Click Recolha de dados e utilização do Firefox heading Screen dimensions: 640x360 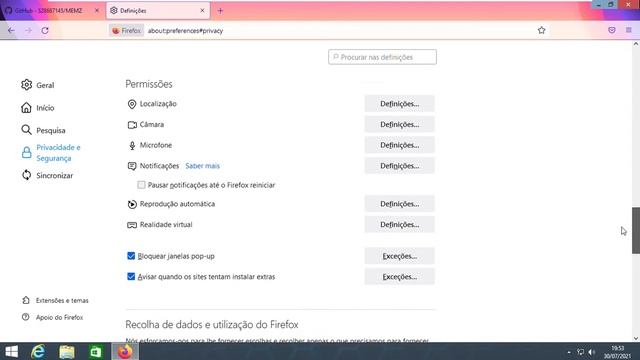tap(212, 324)
